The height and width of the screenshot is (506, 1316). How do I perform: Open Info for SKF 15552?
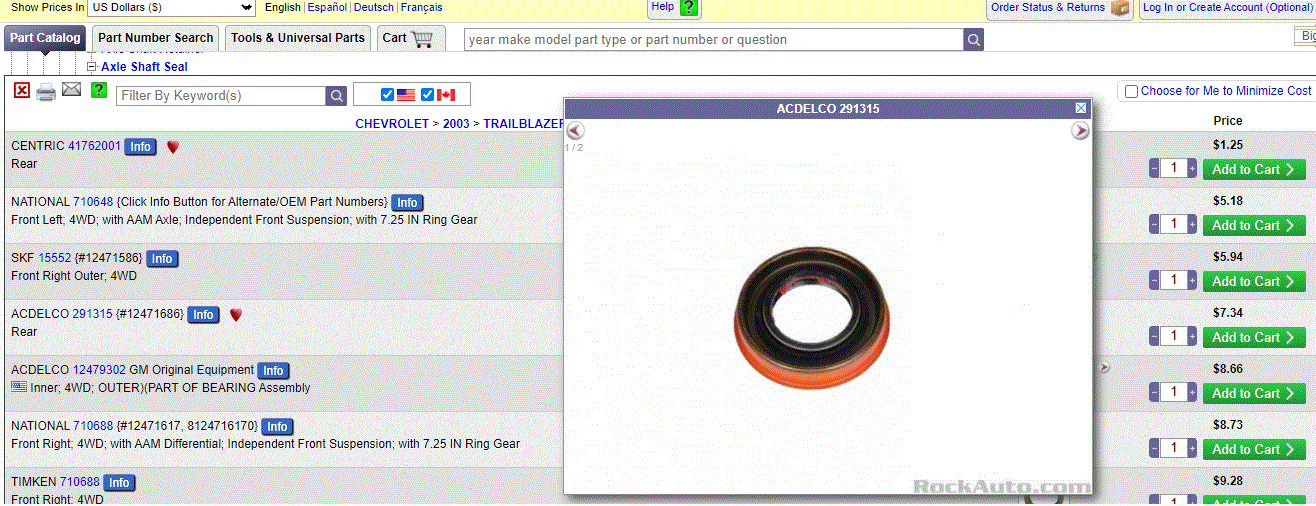162,259
